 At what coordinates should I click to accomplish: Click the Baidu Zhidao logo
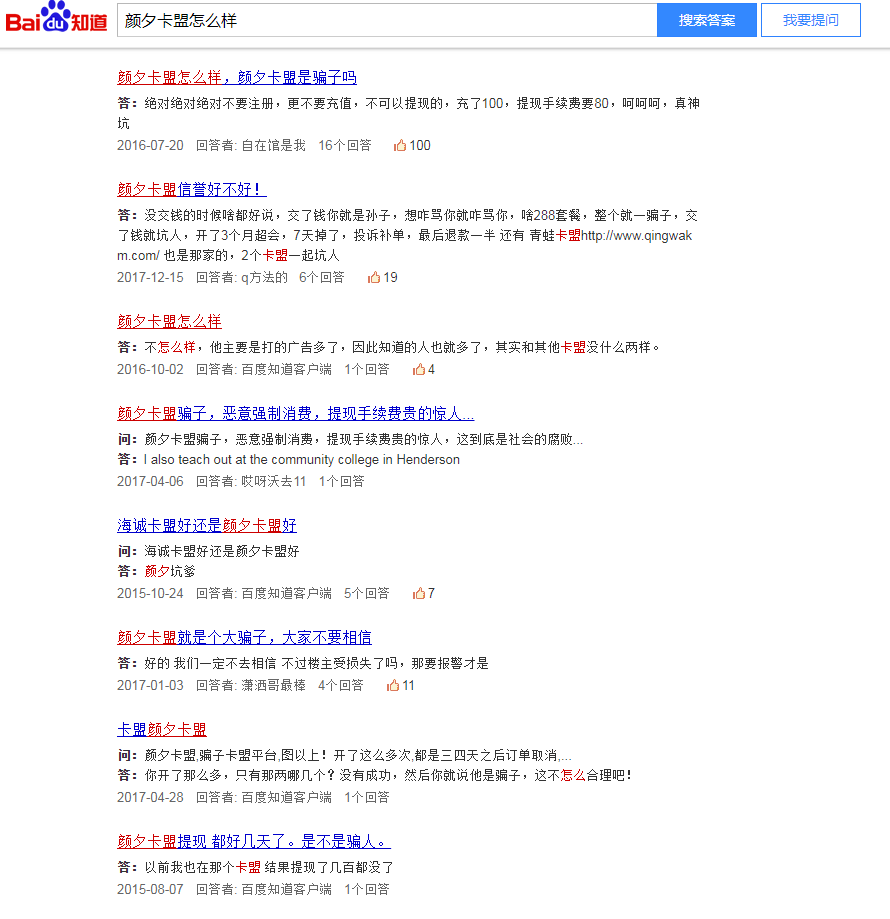tap(56, 18)
